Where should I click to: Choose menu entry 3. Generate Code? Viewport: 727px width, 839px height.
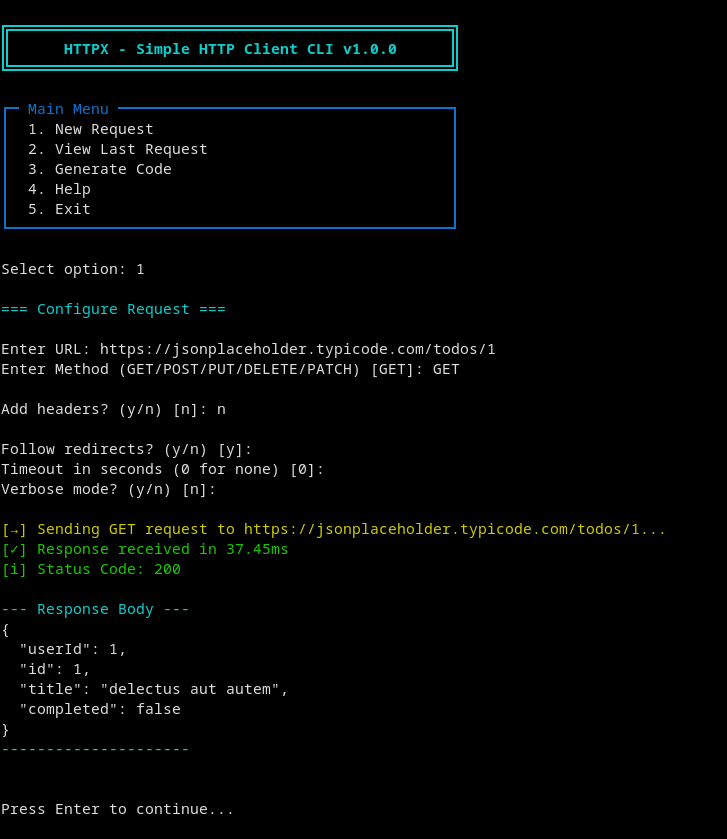point(100,169)
